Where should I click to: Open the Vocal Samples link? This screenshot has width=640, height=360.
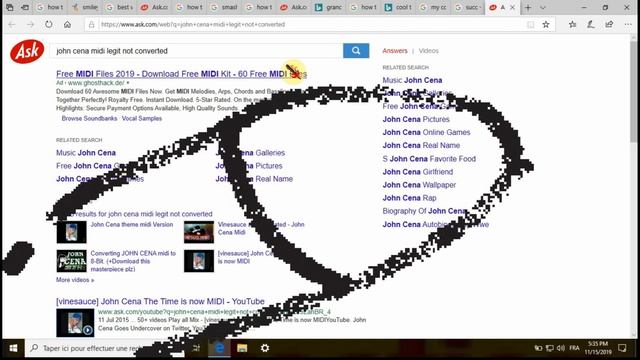(x=142, y=118)
